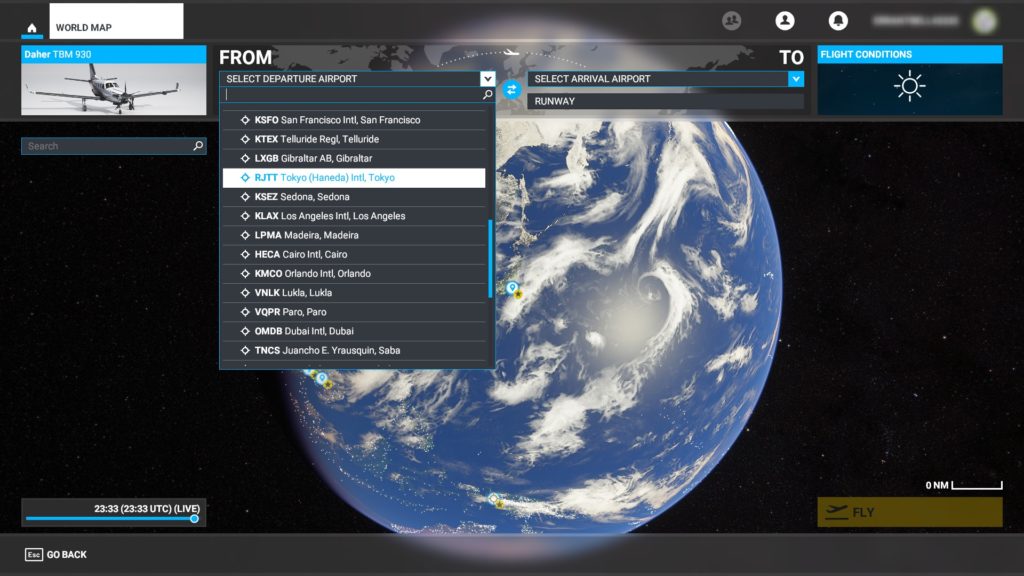Click GO BACK
The image size is (1024, 576).
[56, 554]
